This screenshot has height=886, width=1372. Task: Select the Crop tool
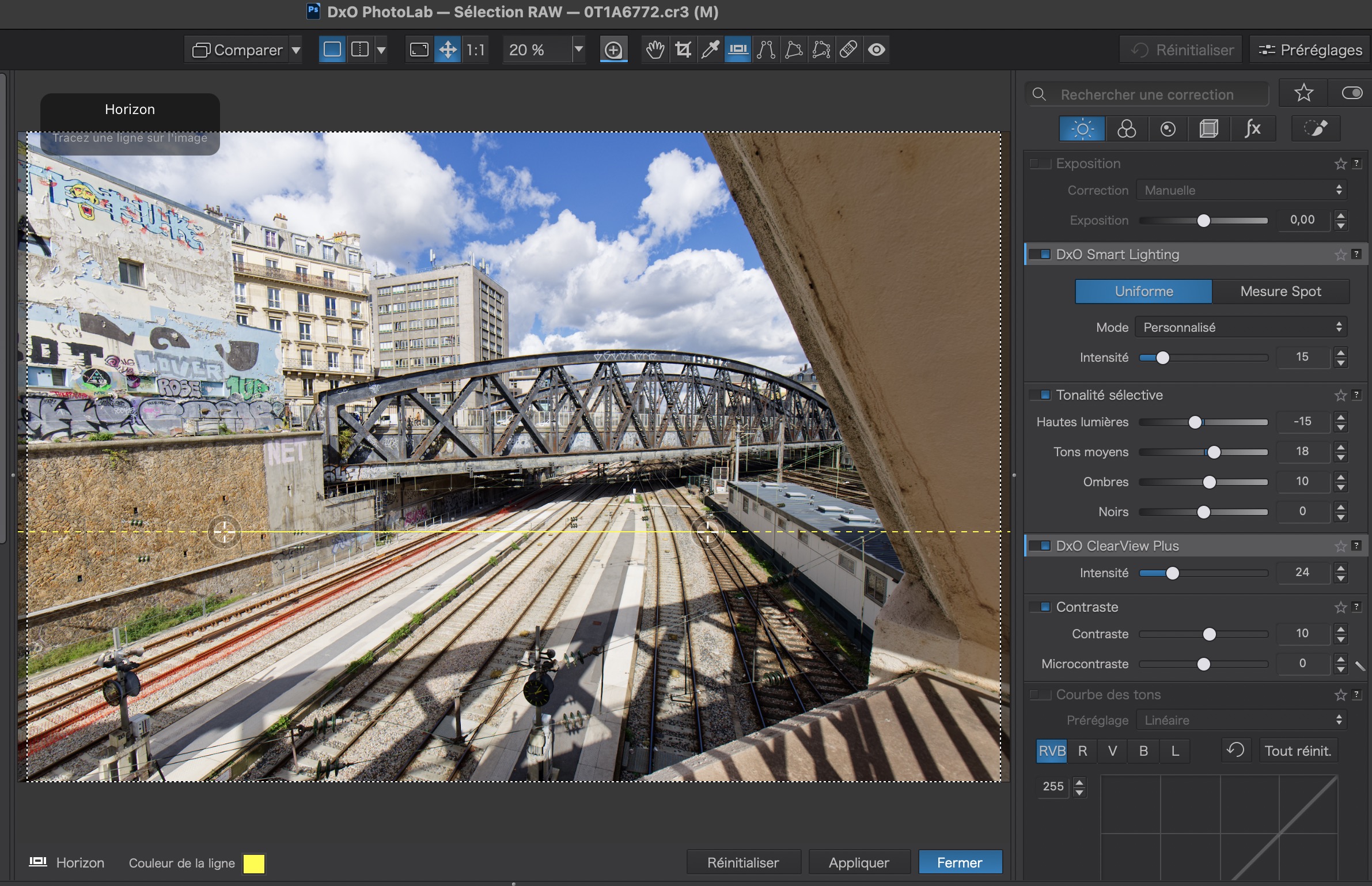[x=683, y=50]
